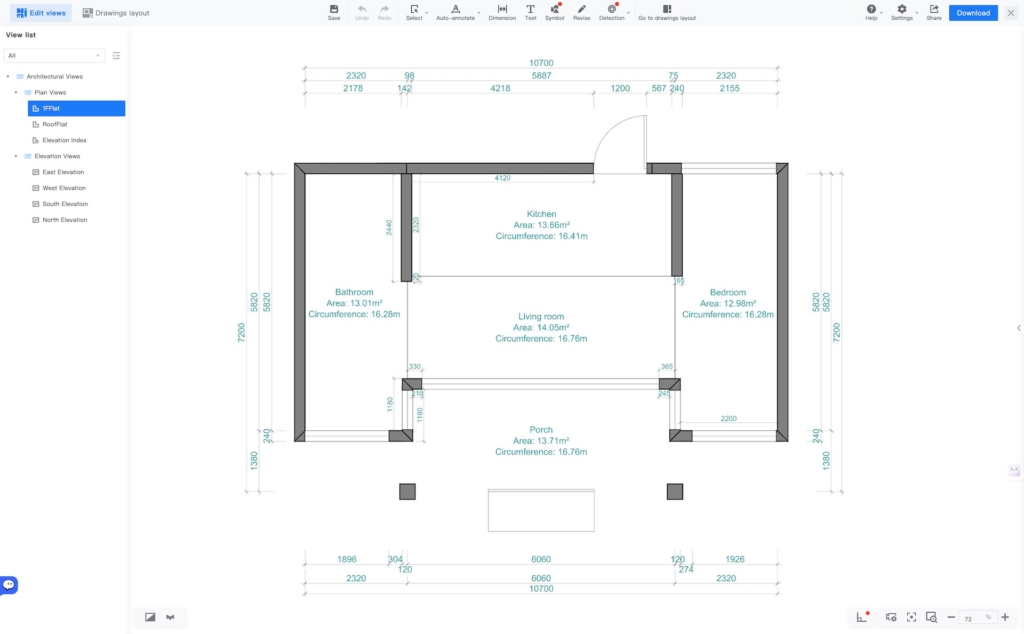Click the zoom percentage input field
This screenshot has width=1024, height=634.
point(970,618)
